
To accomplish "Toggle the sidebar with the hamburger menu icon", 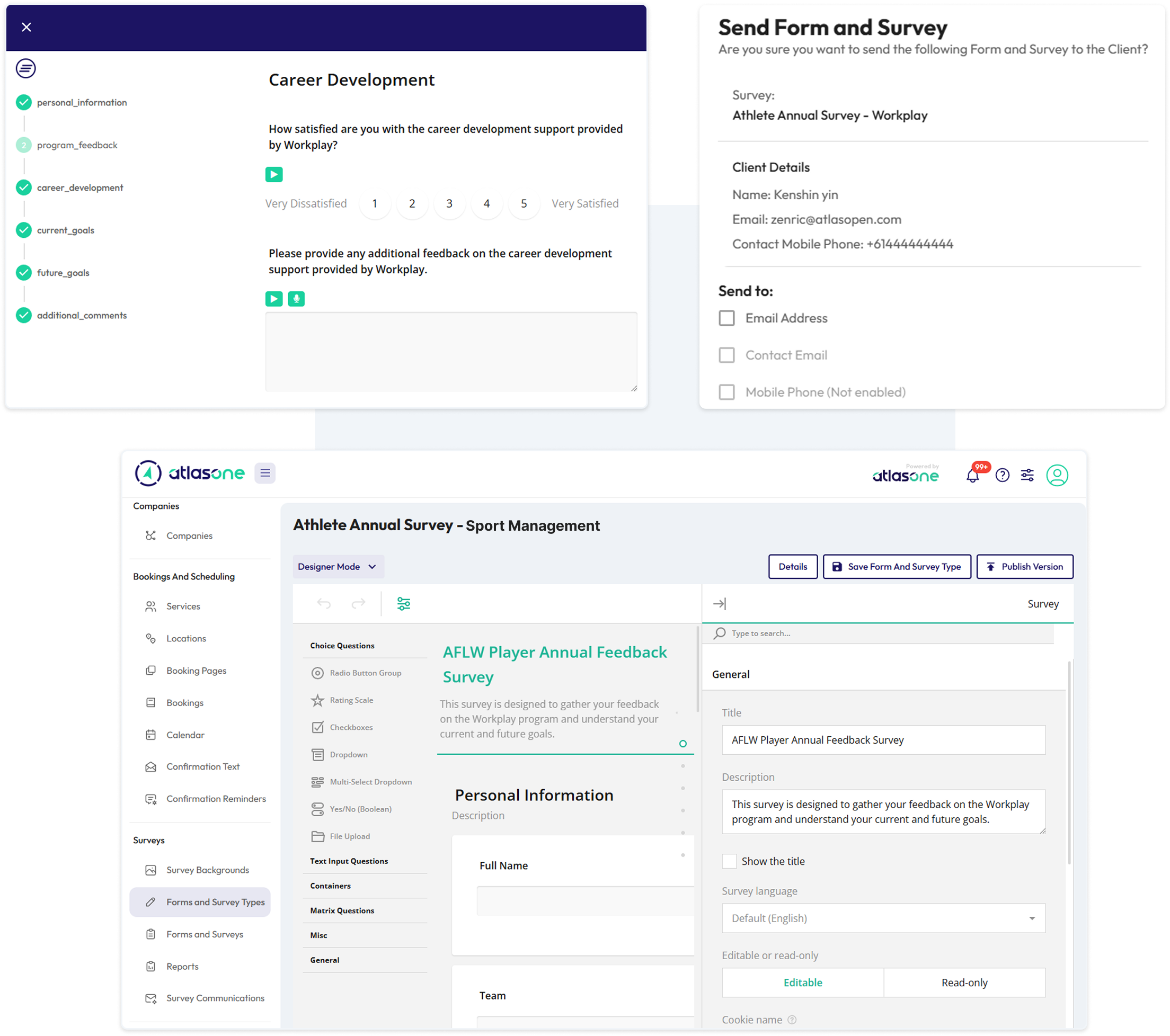I will click(265, 474).
